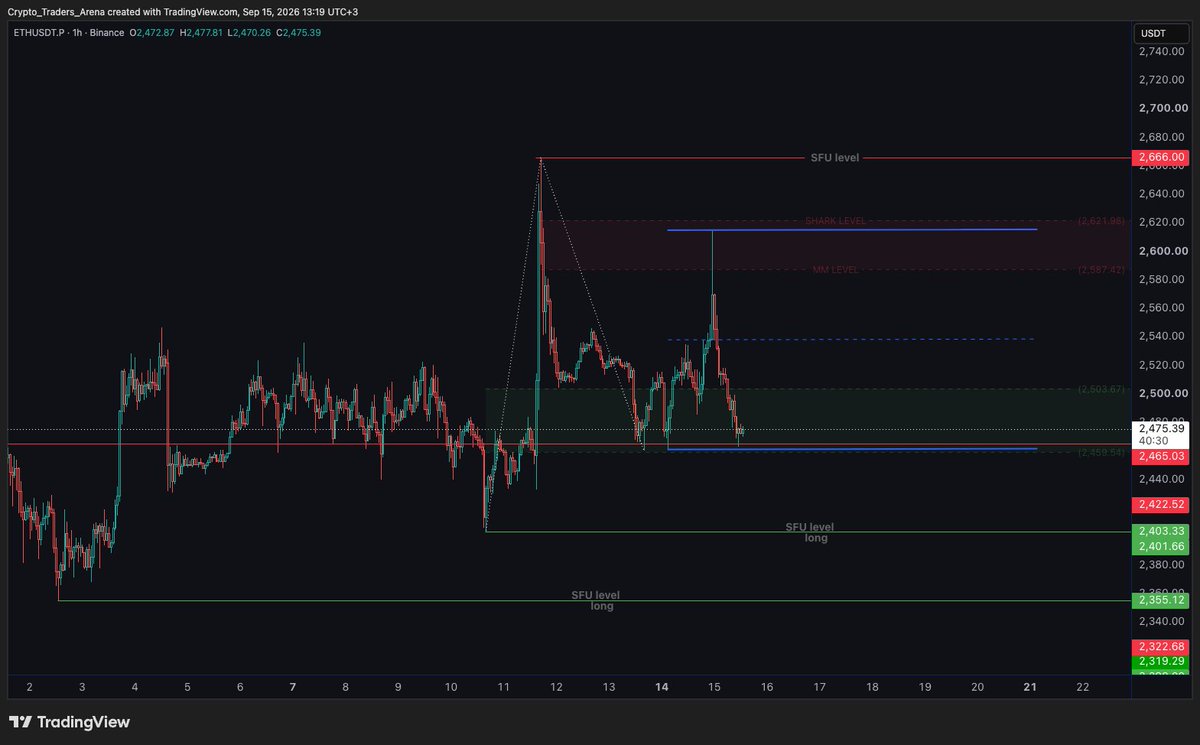Click the green 2,401.66 price label
1200x745 pixels.
1161,546
